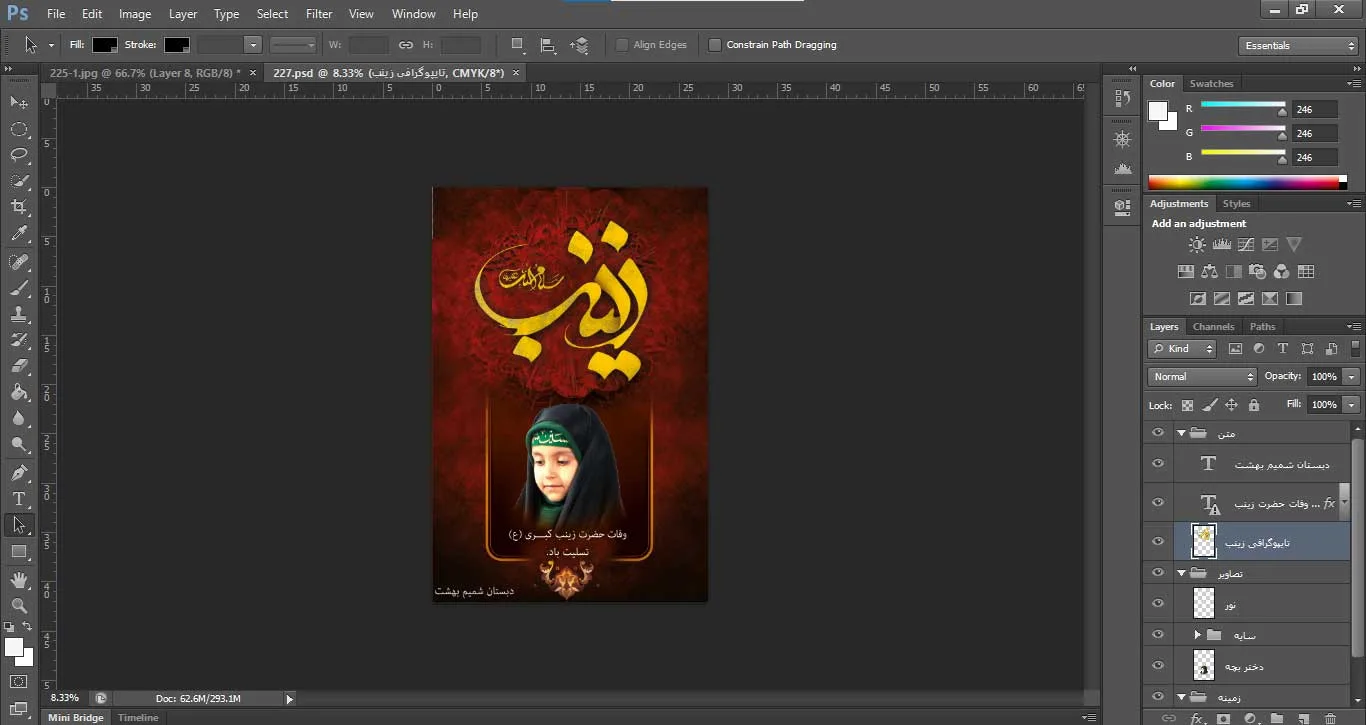The image size is (1366, 725).
Task: Select the Spot Healing Brush tool
Action: tap(19, 262)
